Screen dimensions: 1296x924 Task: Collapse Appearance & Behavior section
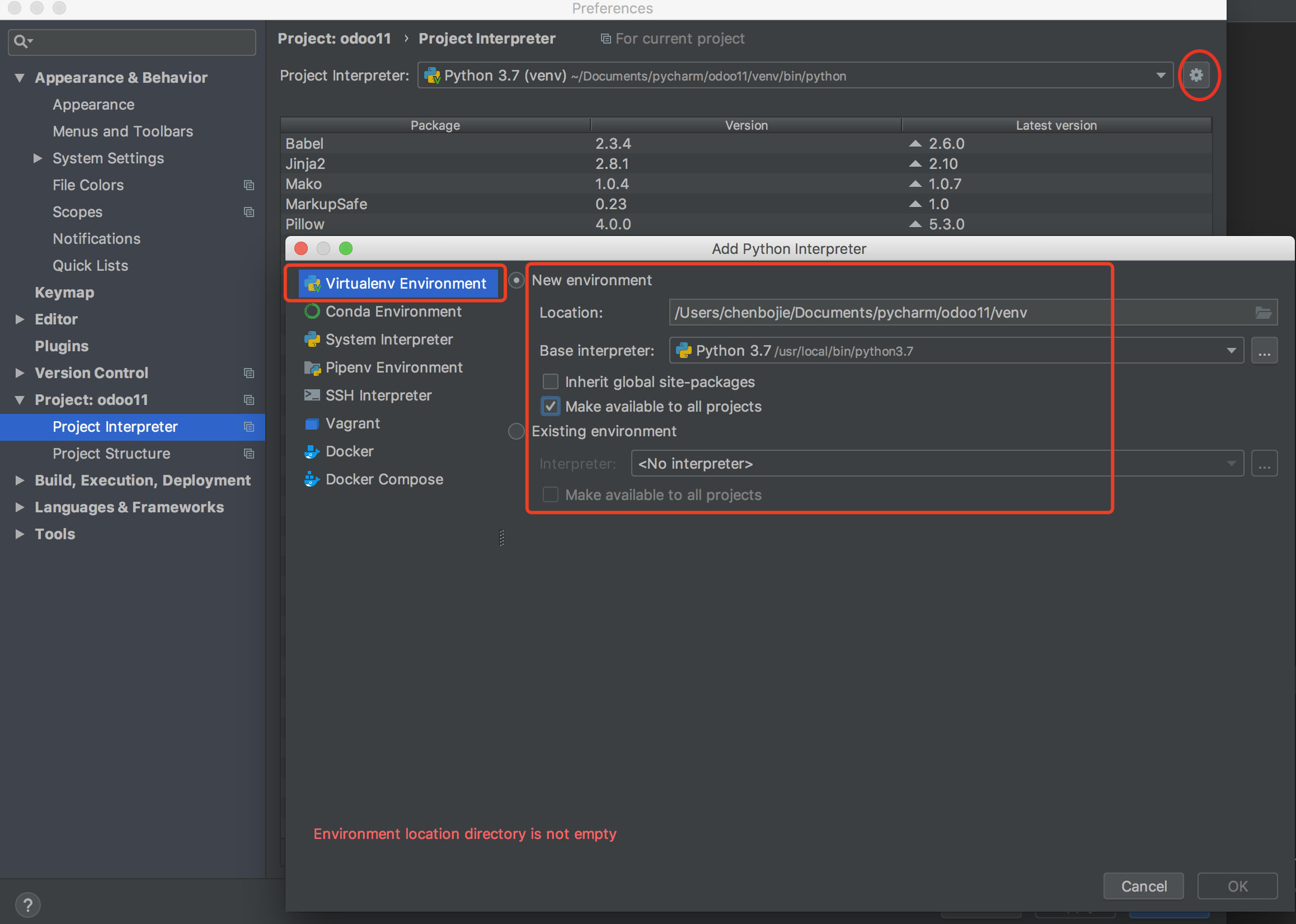point(20,78)
